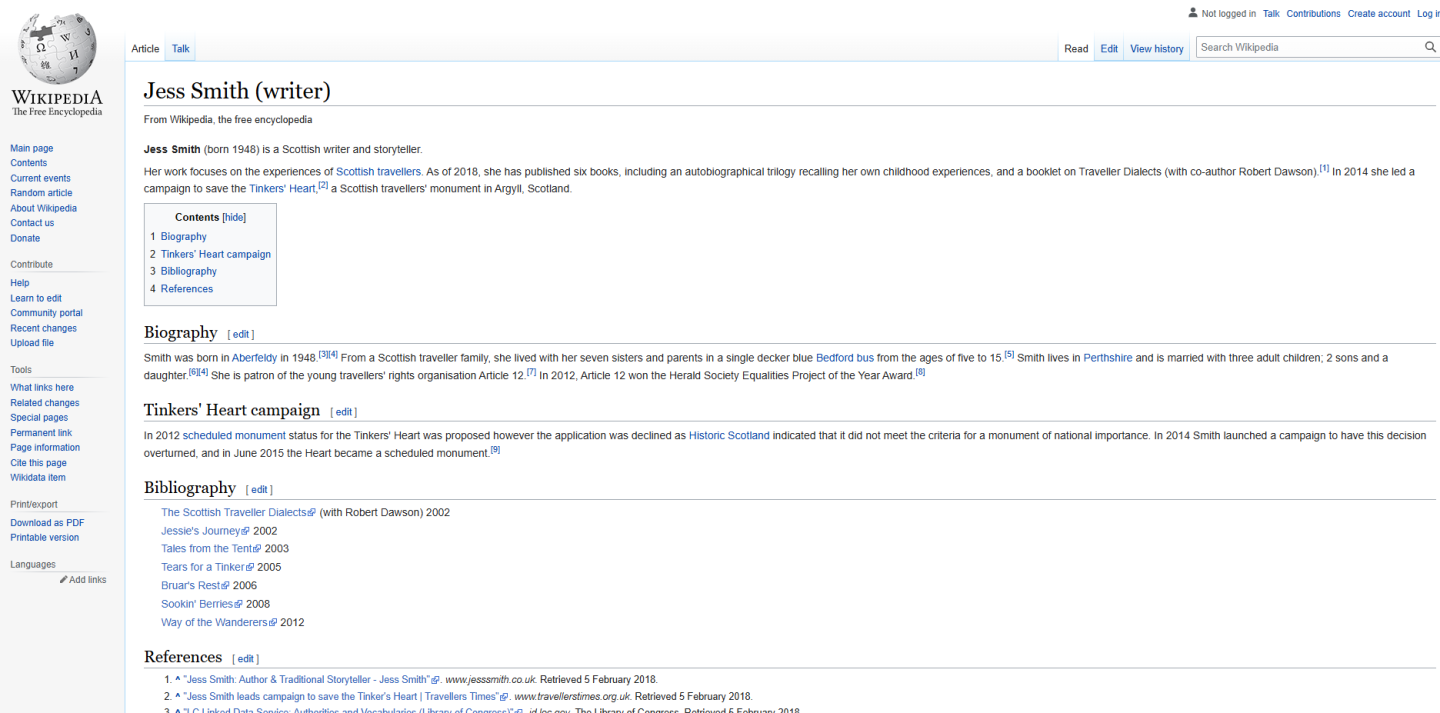
Task: Open the Scottish travellers link
Action: point(378,171)
